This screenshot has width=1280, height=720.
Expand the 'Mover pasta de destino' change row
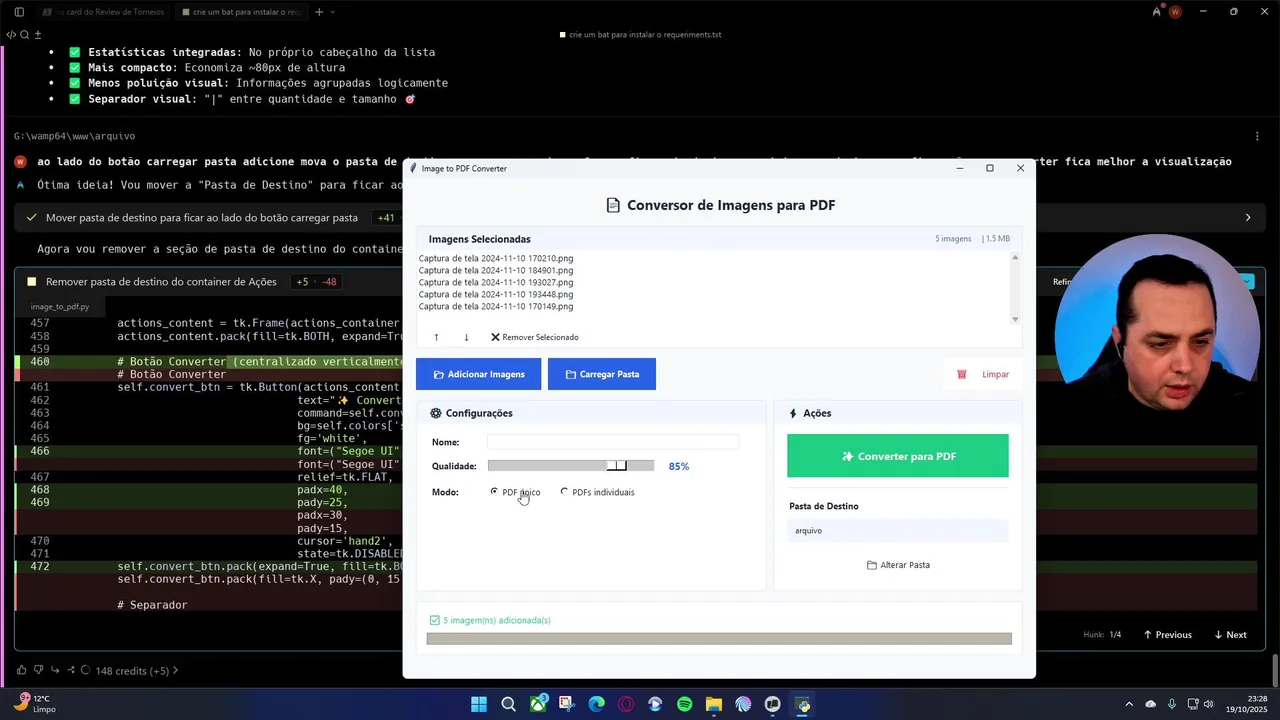[x=640, y=217]
